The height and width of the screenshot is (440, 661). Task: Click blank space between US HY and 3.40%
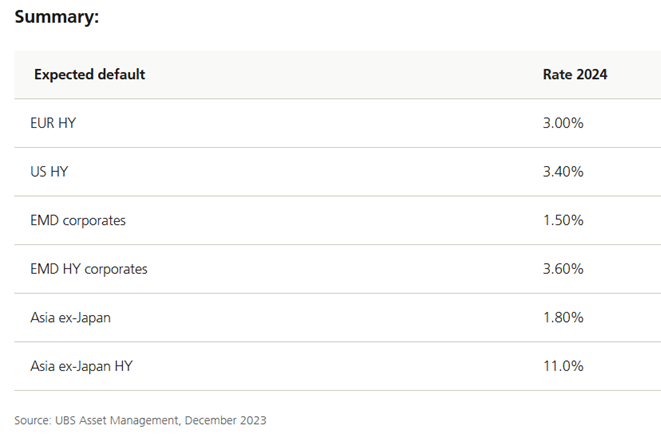click(300, 172)
